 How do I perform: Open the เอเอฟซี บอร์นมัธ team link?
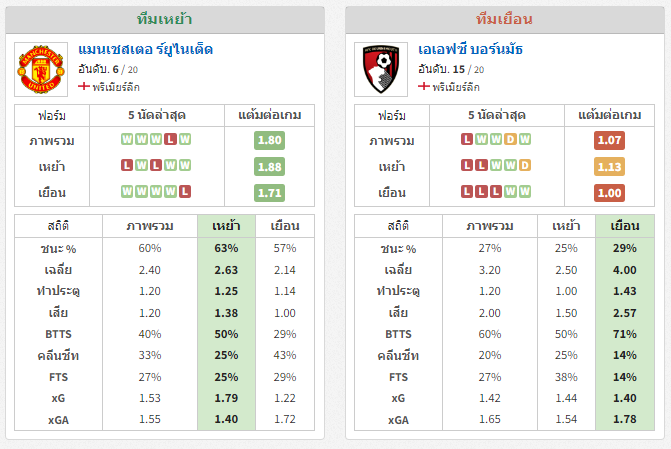[470, 50]
